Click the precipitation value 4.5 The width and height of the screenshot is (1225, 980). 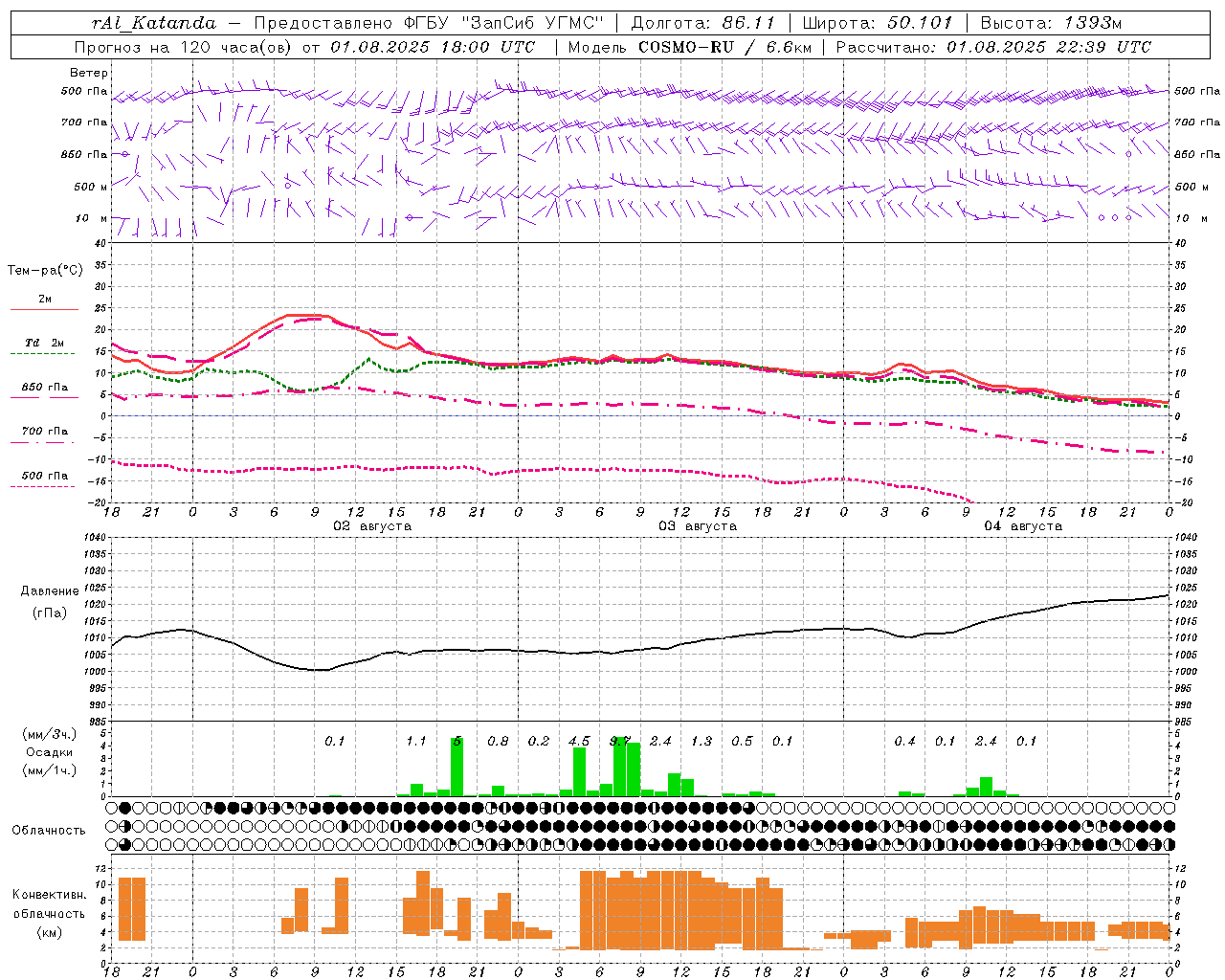pyautogui.click(x=579, y=742)
